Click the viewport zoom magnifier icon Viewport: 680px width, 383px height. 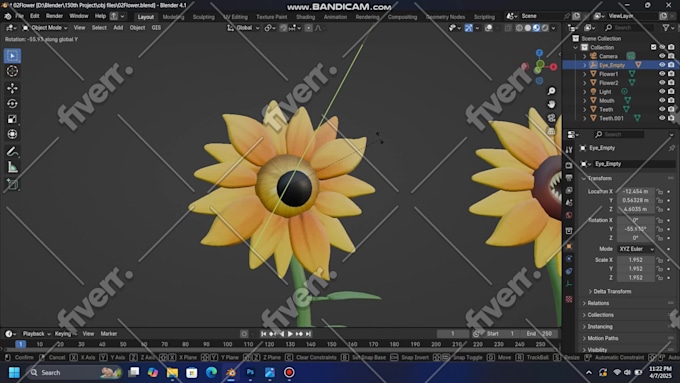point(551,91)
